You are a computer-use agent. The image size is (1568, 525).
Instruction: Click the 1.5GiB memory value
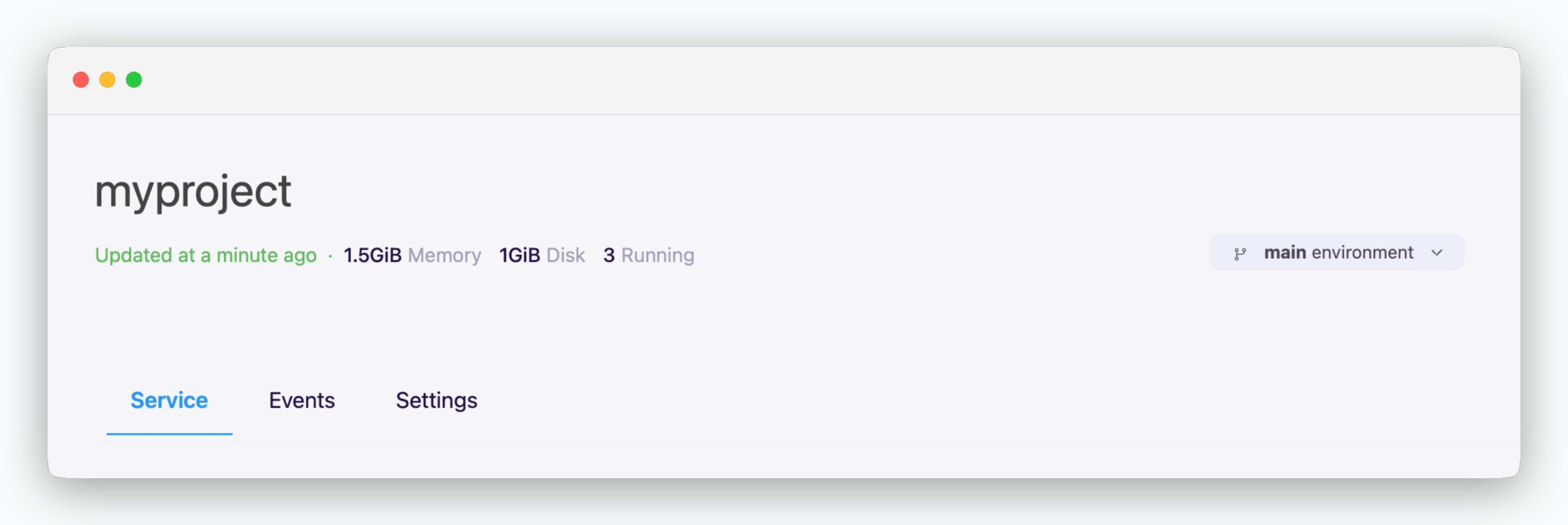pyautogui.click(x=373, y=255)
